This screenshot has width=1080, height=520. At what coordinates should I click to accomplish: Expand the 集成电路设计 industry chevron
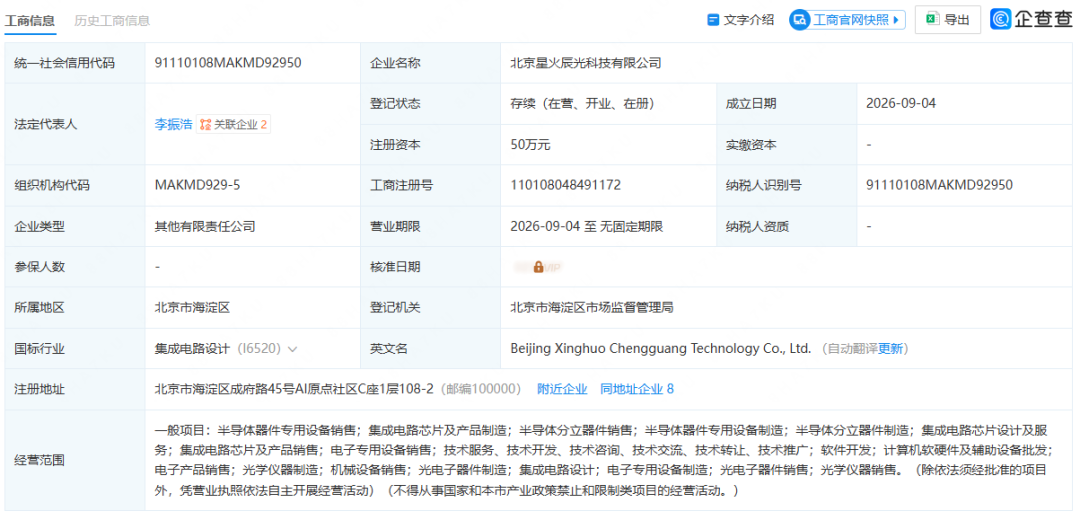(x=292, y=349)
